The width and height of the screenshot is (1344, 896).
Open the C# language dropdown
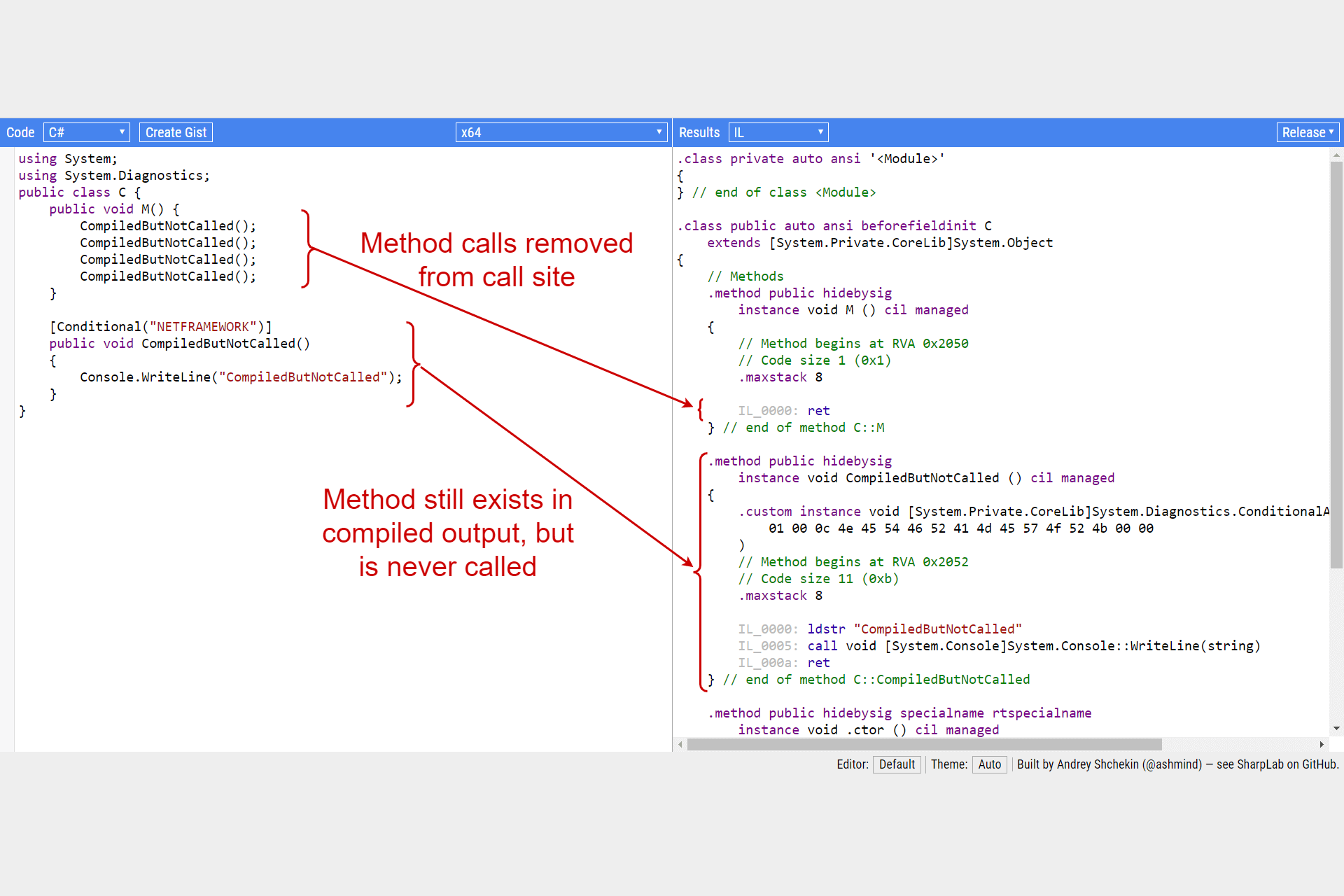(x=87, y=132)
